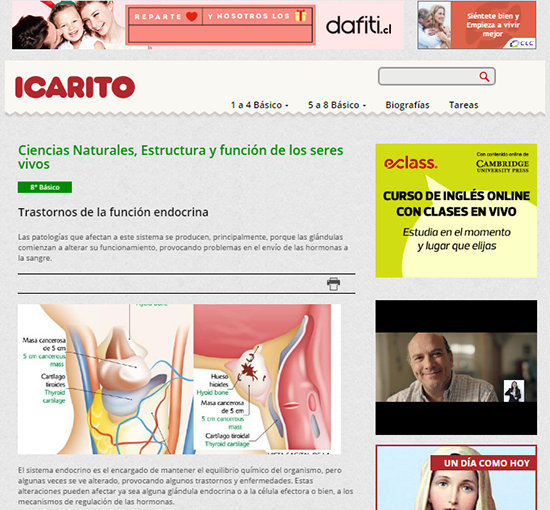Image resolution: width=550 pixels, height=510 pixels.
Task: Click the ICARITO logo
Action: 75,87
